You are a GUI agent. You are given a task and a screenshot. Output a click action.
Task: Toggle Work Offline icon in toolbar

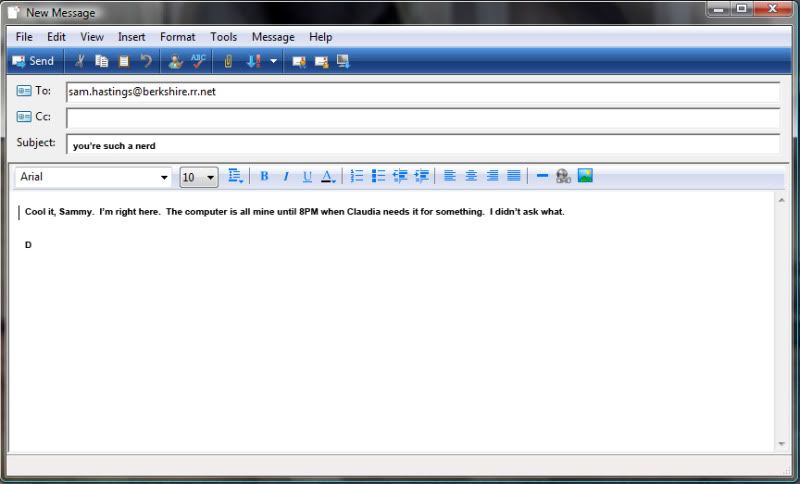[343, 62]
